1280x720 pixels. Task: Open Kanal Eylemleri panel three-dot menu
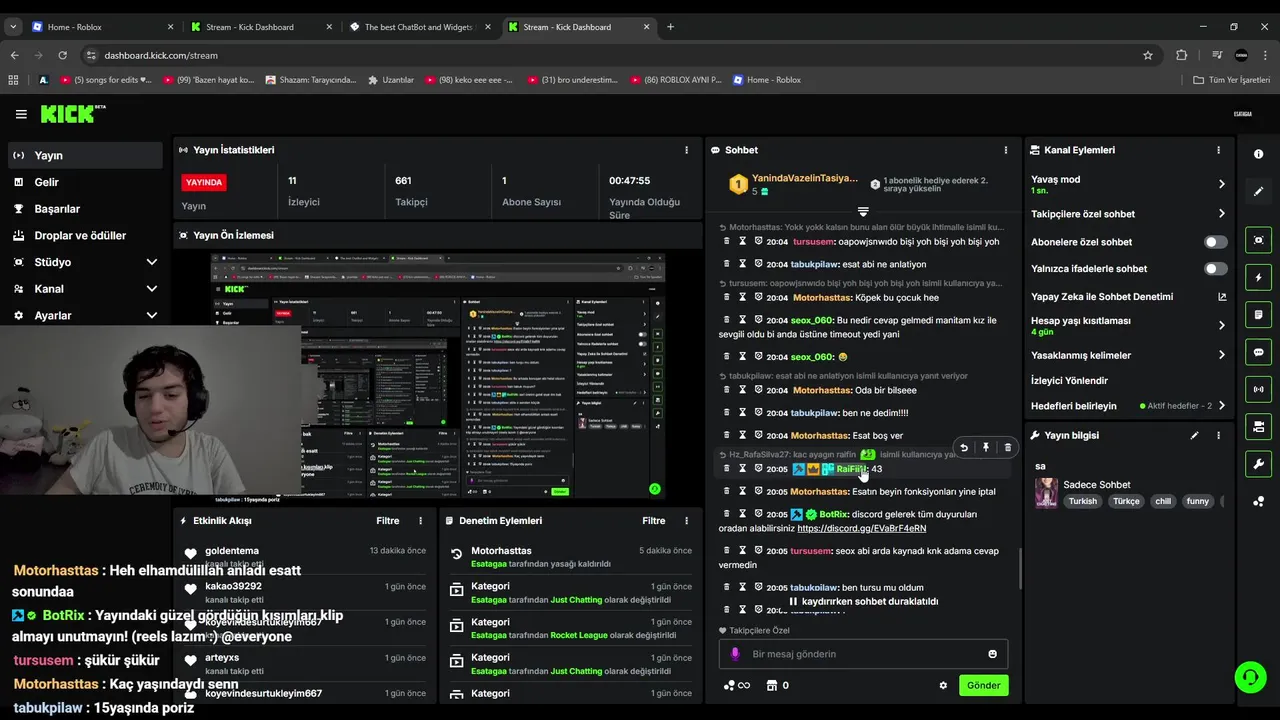click(x=1218, y=150)
